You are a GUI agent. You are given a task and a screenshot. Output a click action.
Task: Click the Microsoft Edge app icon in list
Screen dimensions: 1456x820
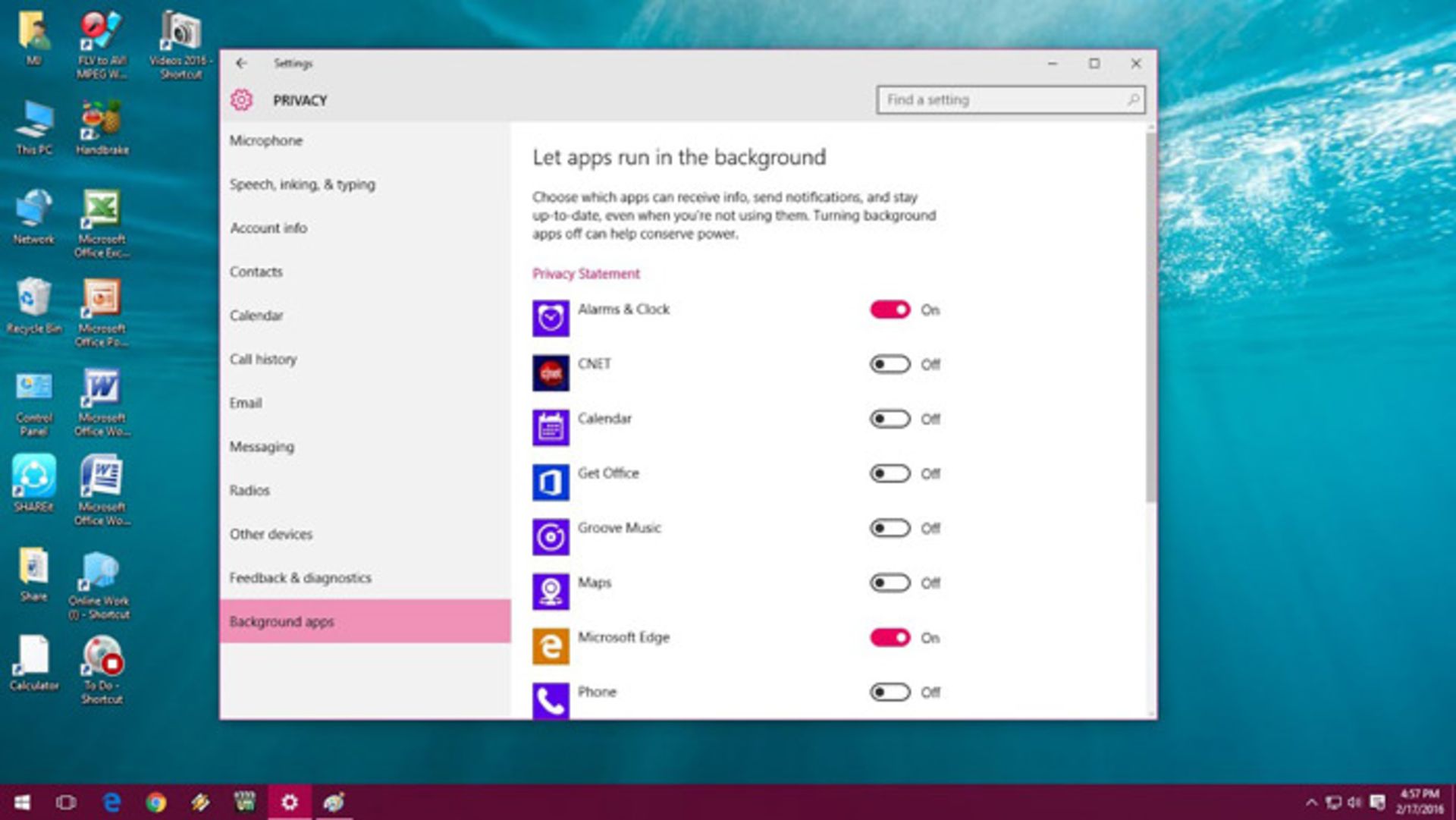551,646
